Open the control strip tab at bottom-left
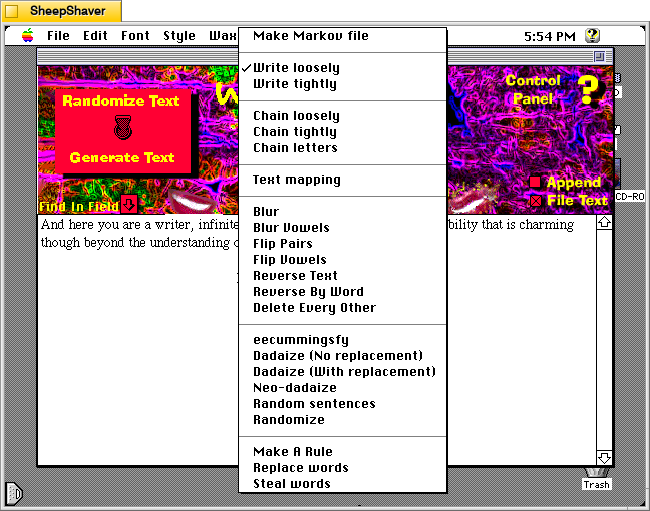The height and width of the screenshot is (511, 650). [x=14, y=494]
